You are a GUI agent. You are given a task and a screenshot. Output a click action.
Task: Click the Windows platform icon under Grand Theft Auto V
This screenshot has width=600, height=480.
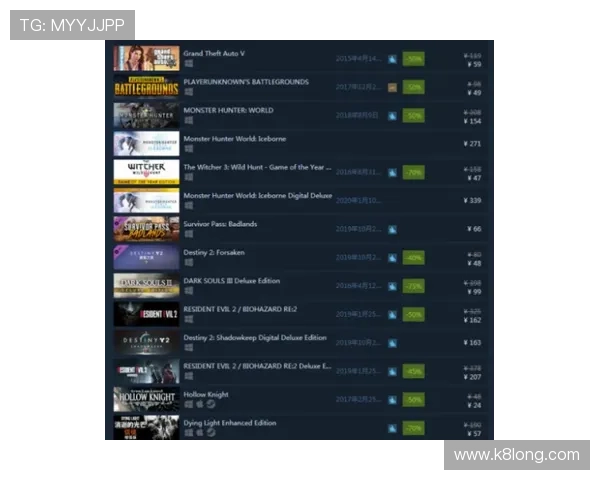(188, 64)
